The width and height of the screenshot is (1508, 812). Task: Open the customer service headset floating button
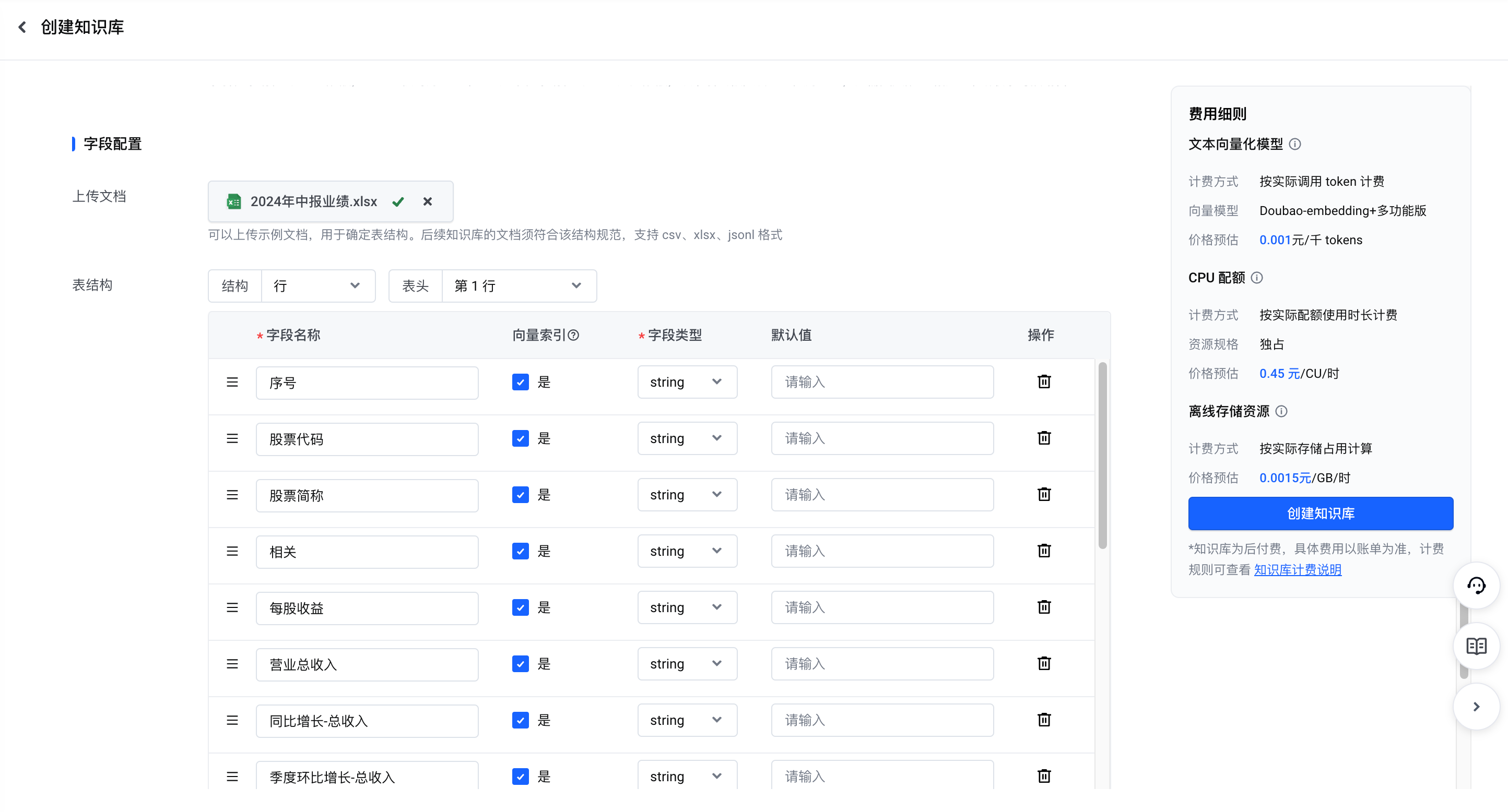coord(1476,585)
